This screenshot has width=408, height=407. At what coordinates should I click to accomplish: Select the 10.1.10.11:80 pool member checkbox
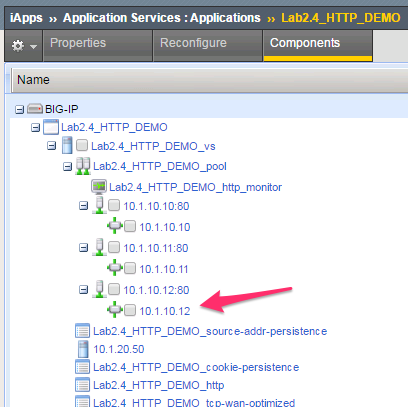point(114,247)
